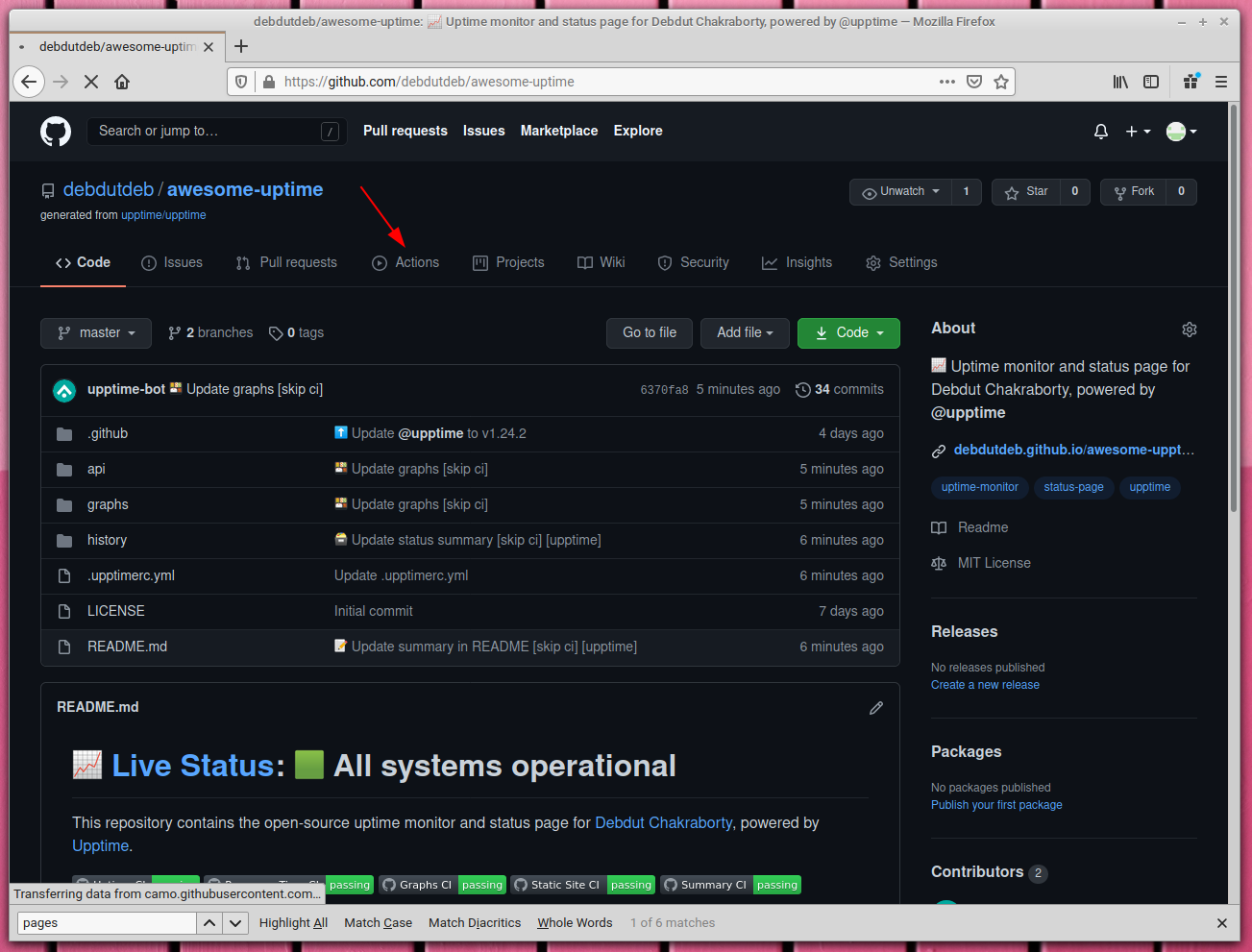The height and width of the screenshot is (952, 1252).
Task: Click the Go to file button
Action: (x=649, y=332)
